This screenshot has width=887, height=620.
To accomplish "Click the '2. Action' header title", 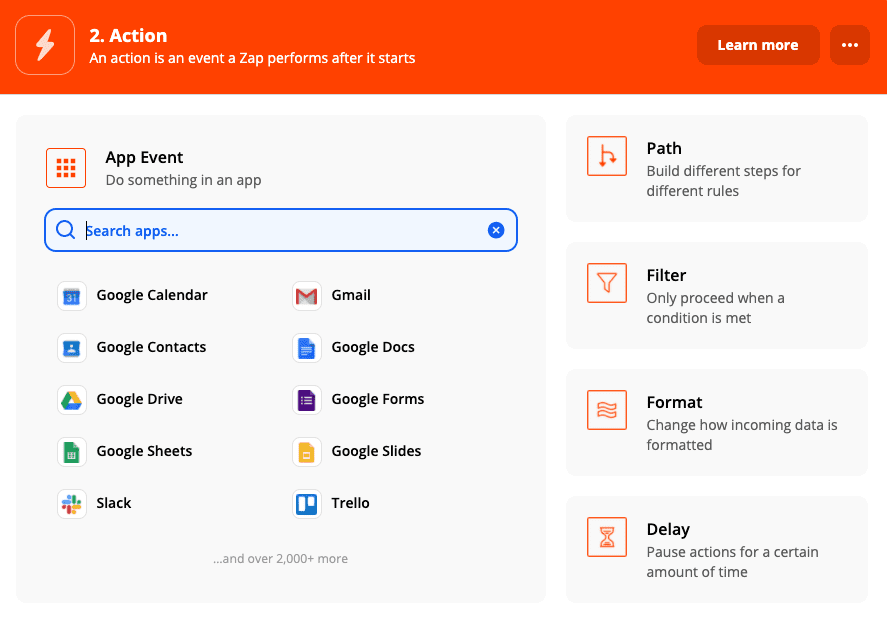I will [128, 36].
